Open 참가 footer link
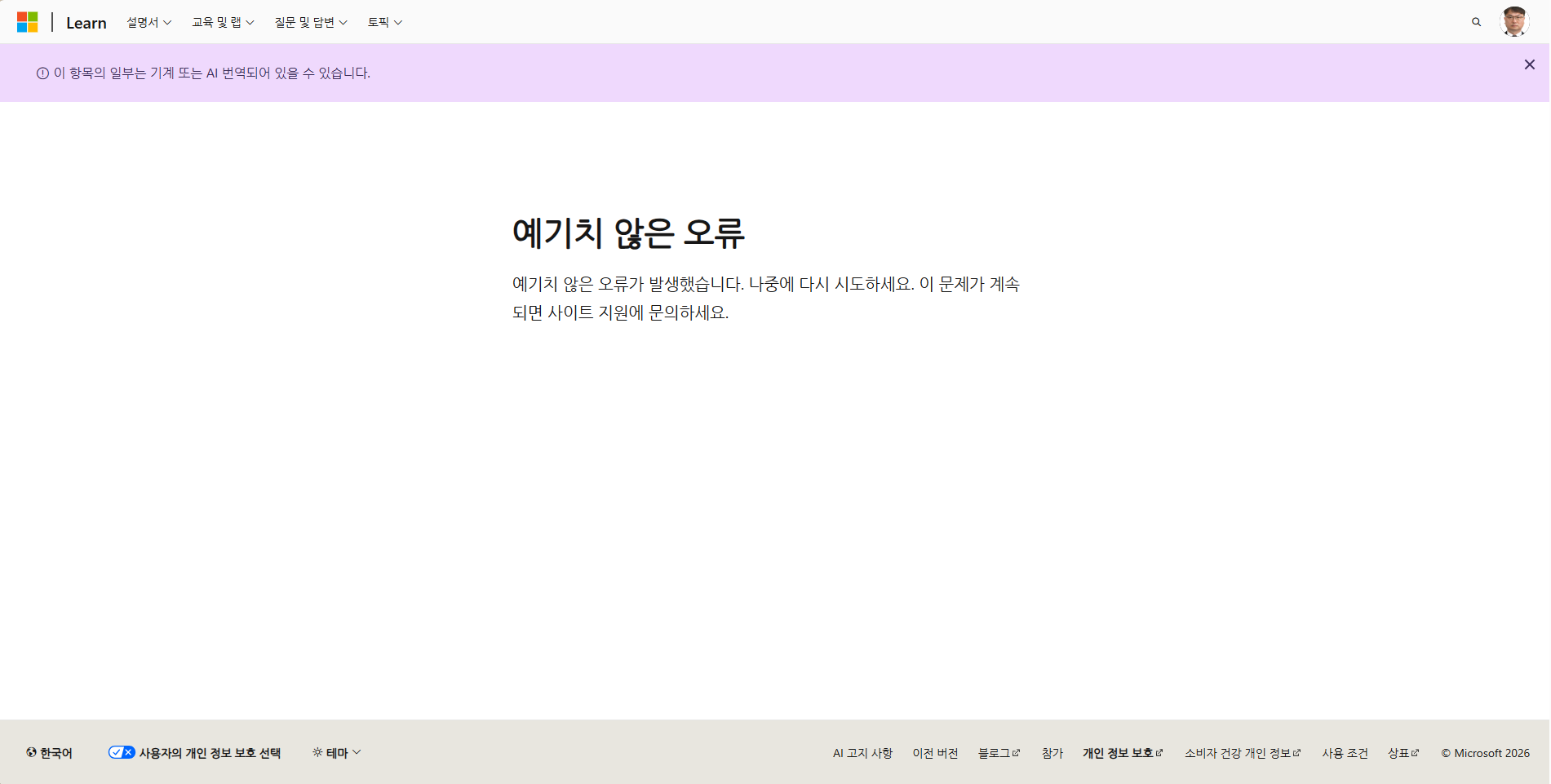The width and height of the screenshot is (1551, 784). point(1052,753)
